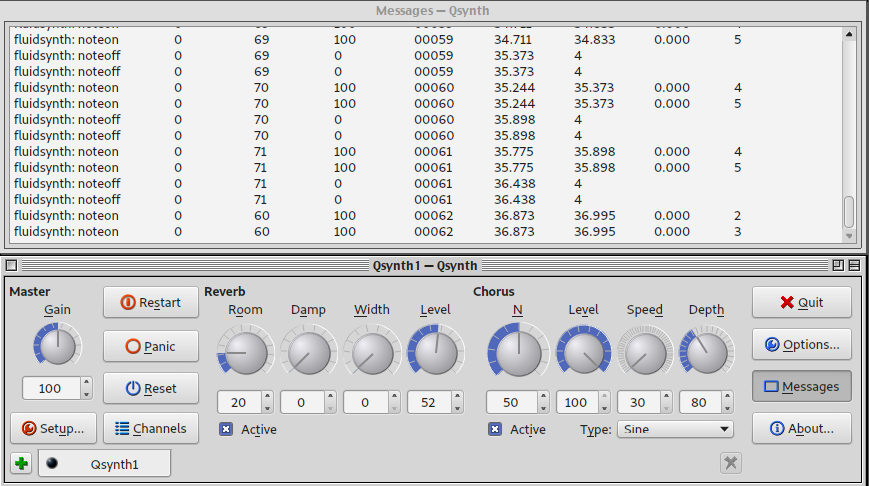The width and height of the screenshot is (869, 486).
Task: Increase Master Gain with the up arrow
Action: coord(86,382)
